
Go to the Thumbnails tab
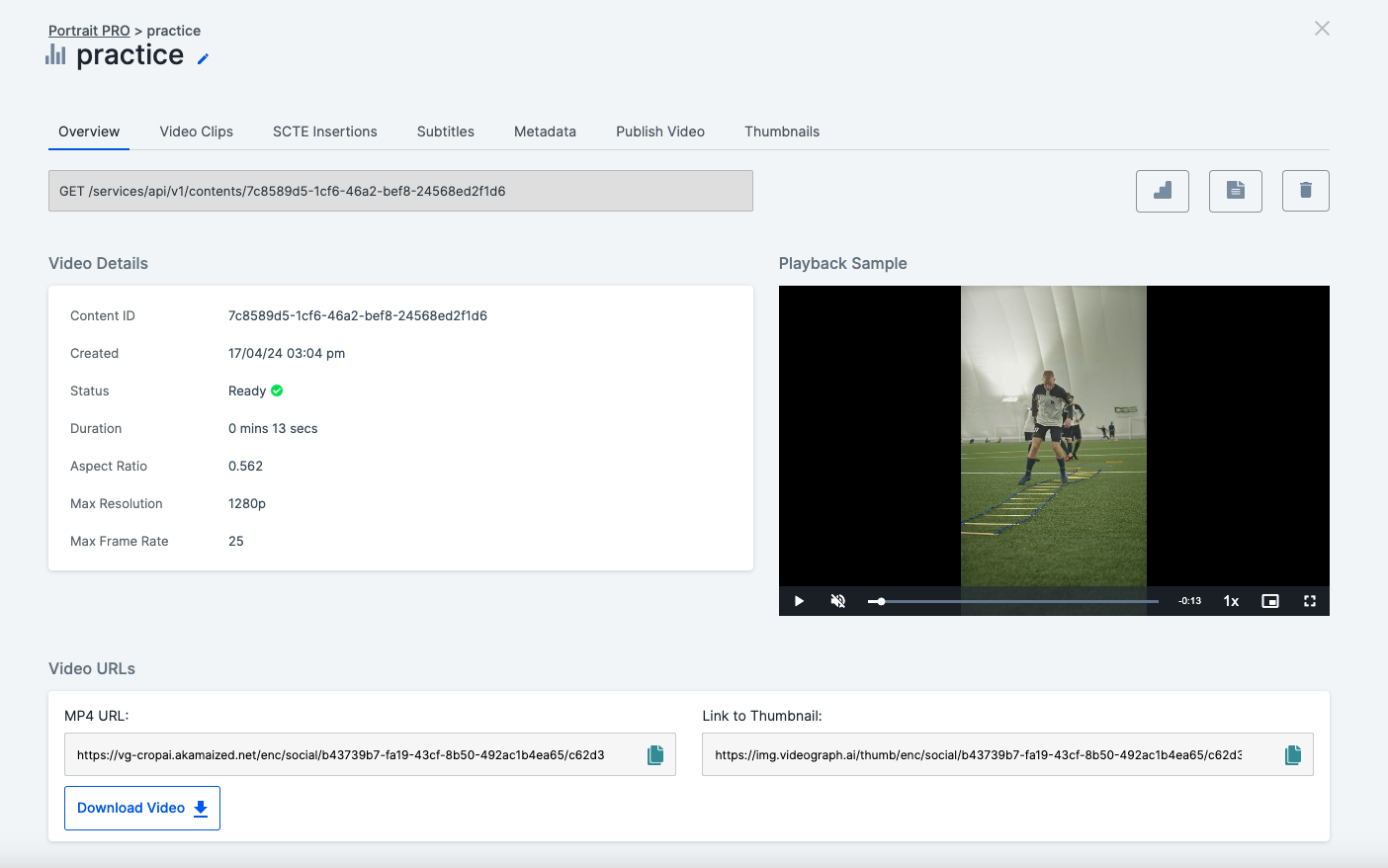782,131
